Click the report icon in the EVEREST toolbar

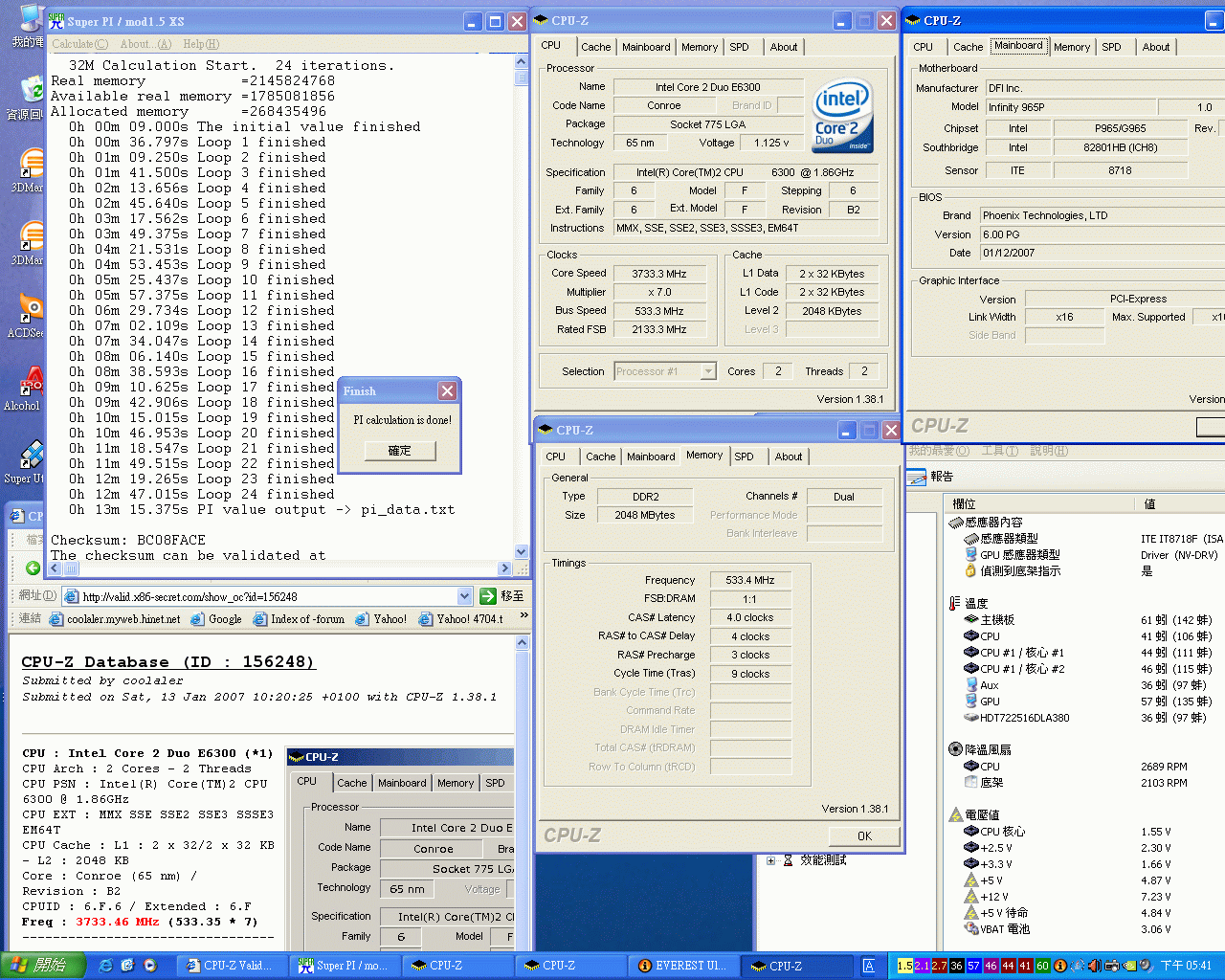coord(917,477)
